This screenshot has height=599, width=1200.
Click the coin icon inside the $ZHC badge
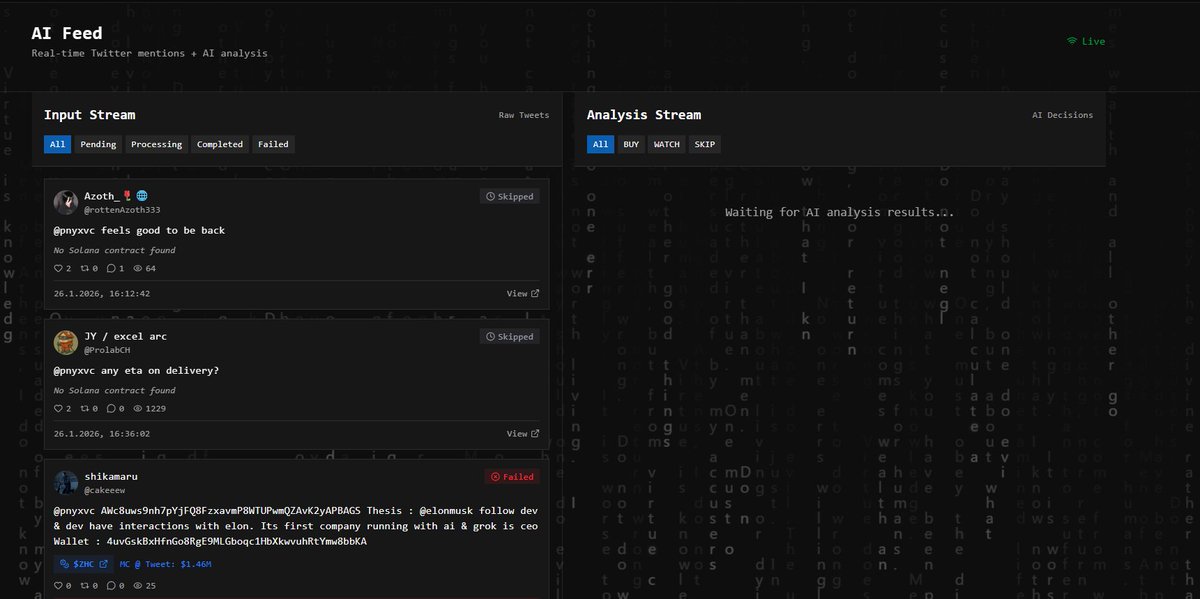[64, 564]
